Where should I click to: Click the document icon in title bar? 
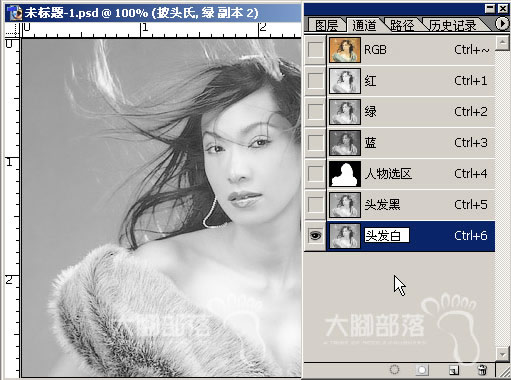point(14,13)
